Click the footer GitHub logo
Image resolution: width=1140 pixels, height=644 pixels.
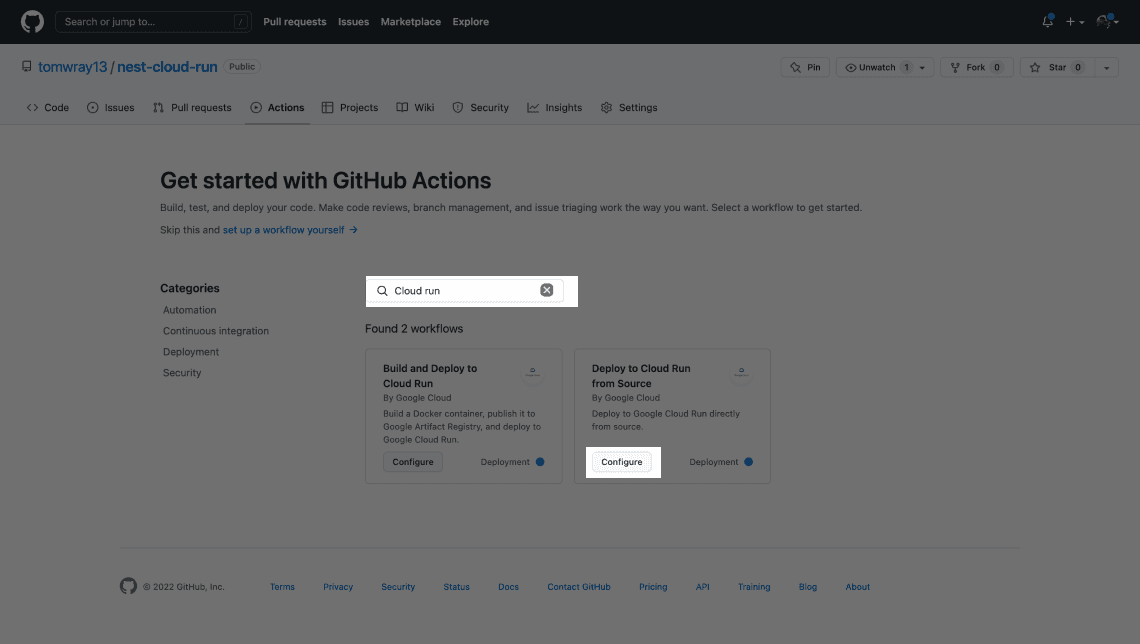point(129,586)
